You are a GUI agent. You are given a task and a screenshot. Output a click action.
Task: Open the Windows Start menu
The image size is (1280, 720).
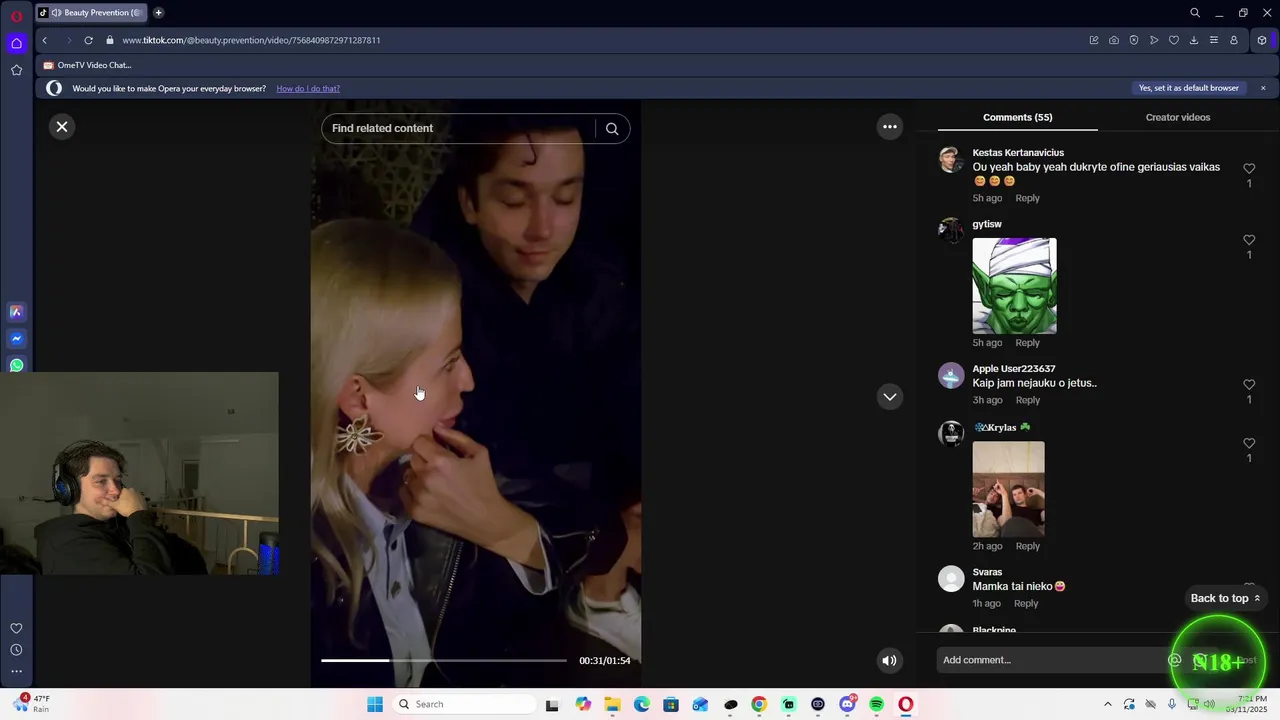[375, 704]
